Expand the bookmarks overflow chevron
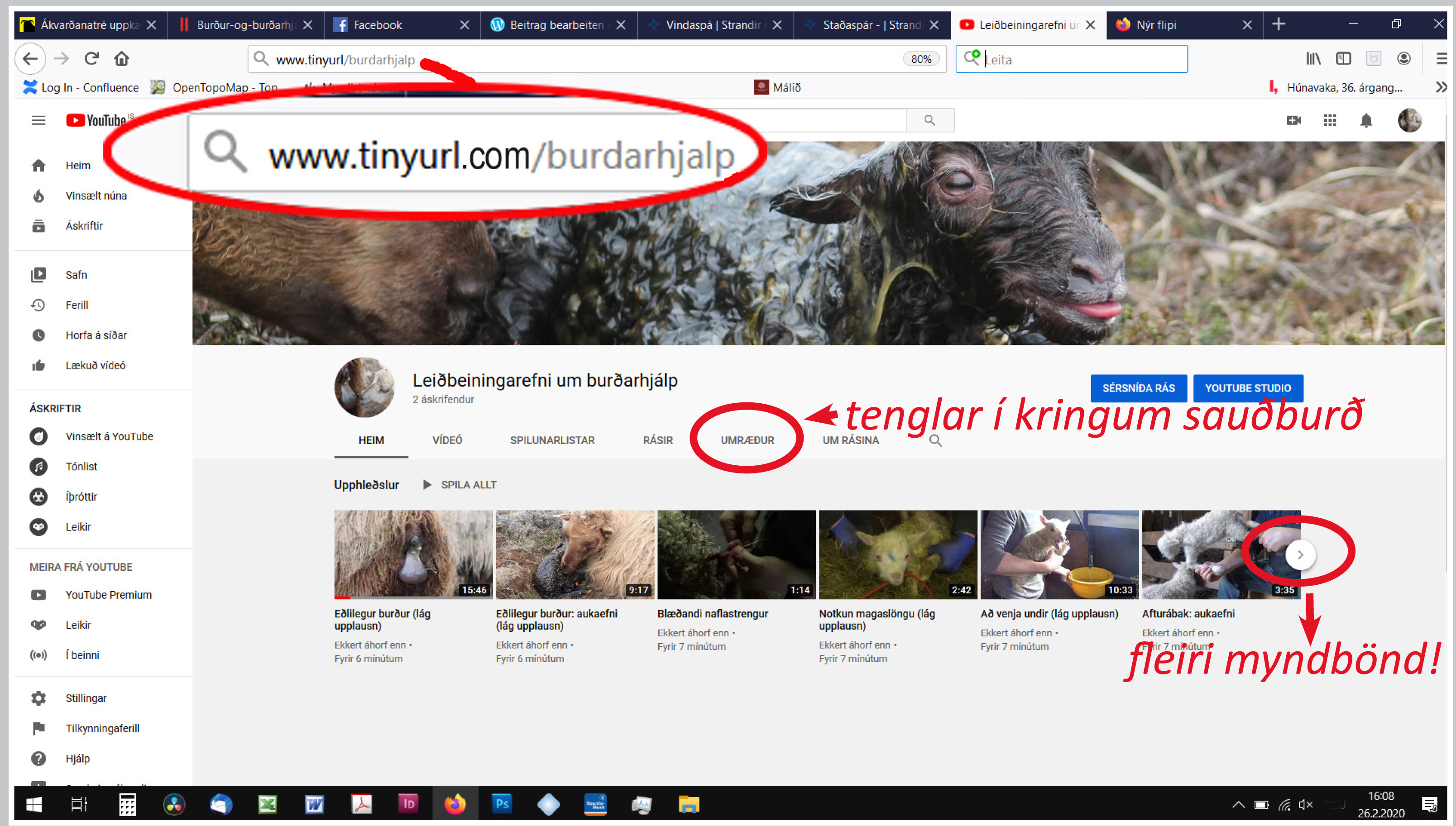Screen dimensions: 1456x826 (1441, 87)
